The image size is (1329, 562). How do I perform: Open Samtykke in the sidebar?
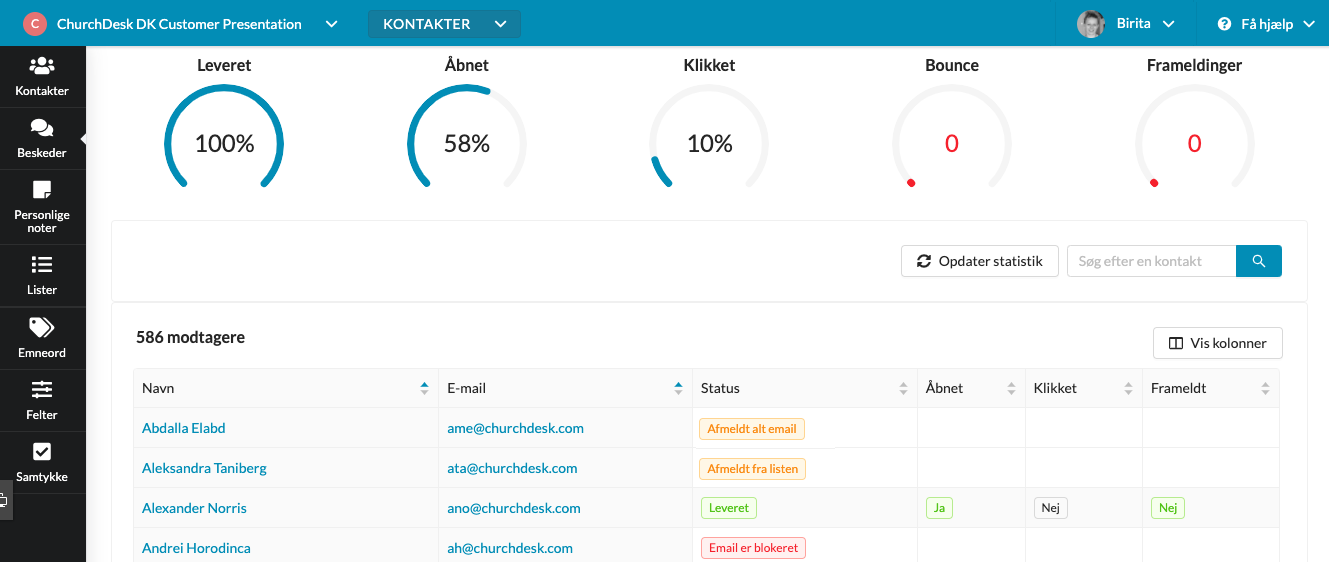42,462
